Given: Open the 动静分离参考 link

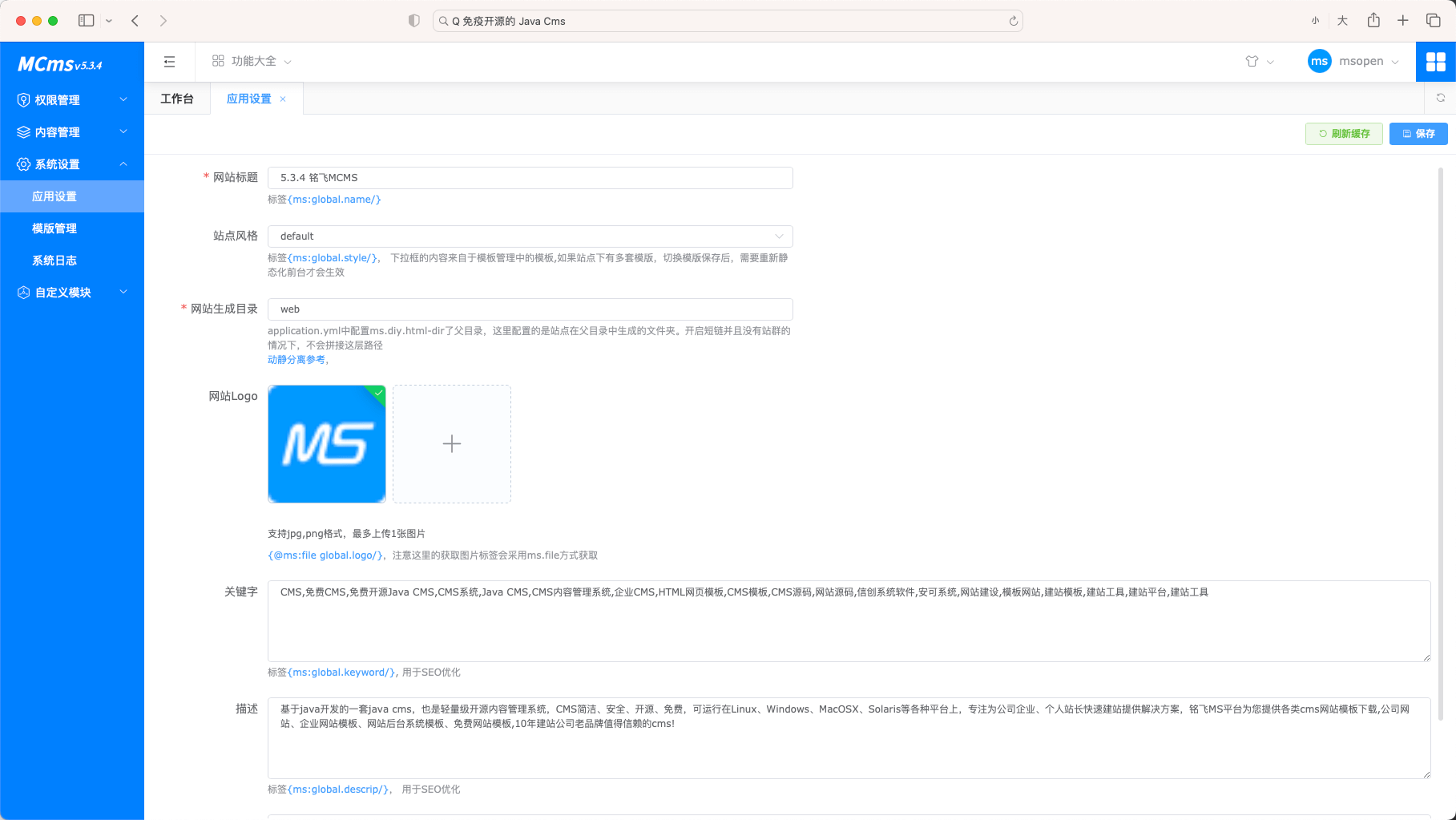Looking at the screenshot, I should click(x=296, y=360).
